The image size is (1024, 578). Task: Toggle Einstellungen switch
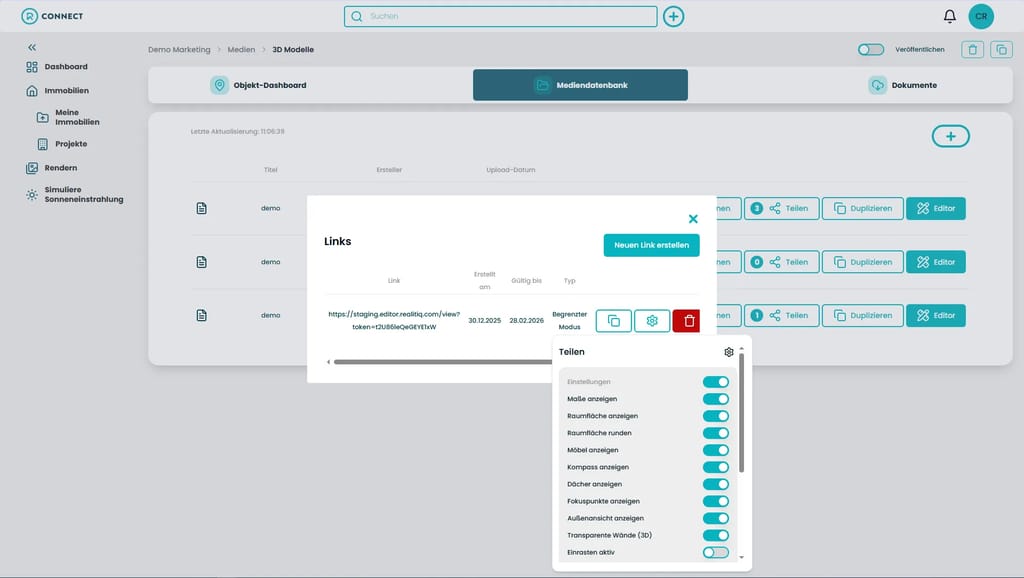coord(716,382)
